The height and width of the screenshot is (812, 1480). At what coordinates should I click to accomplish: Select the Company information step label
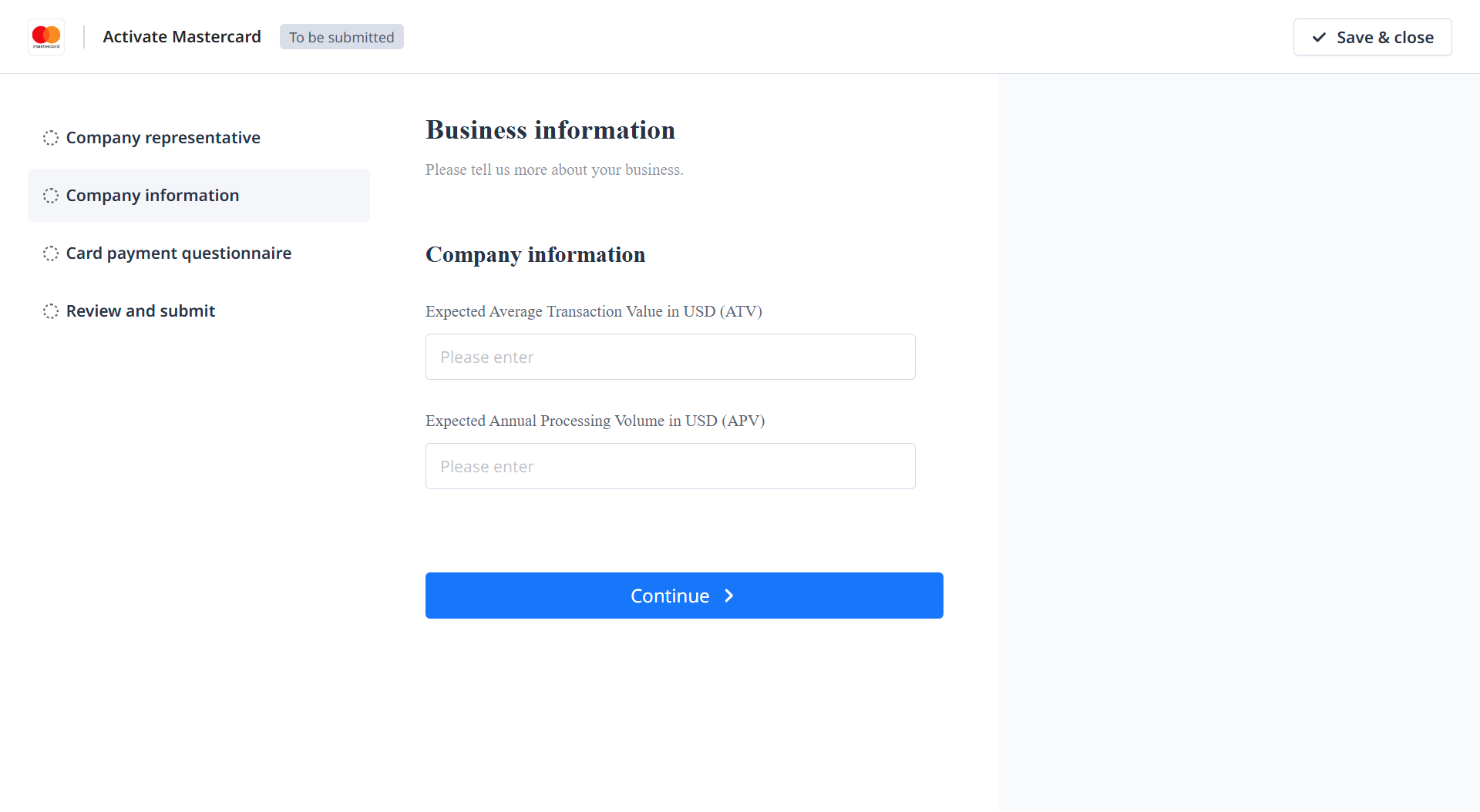tap(153, 196)
